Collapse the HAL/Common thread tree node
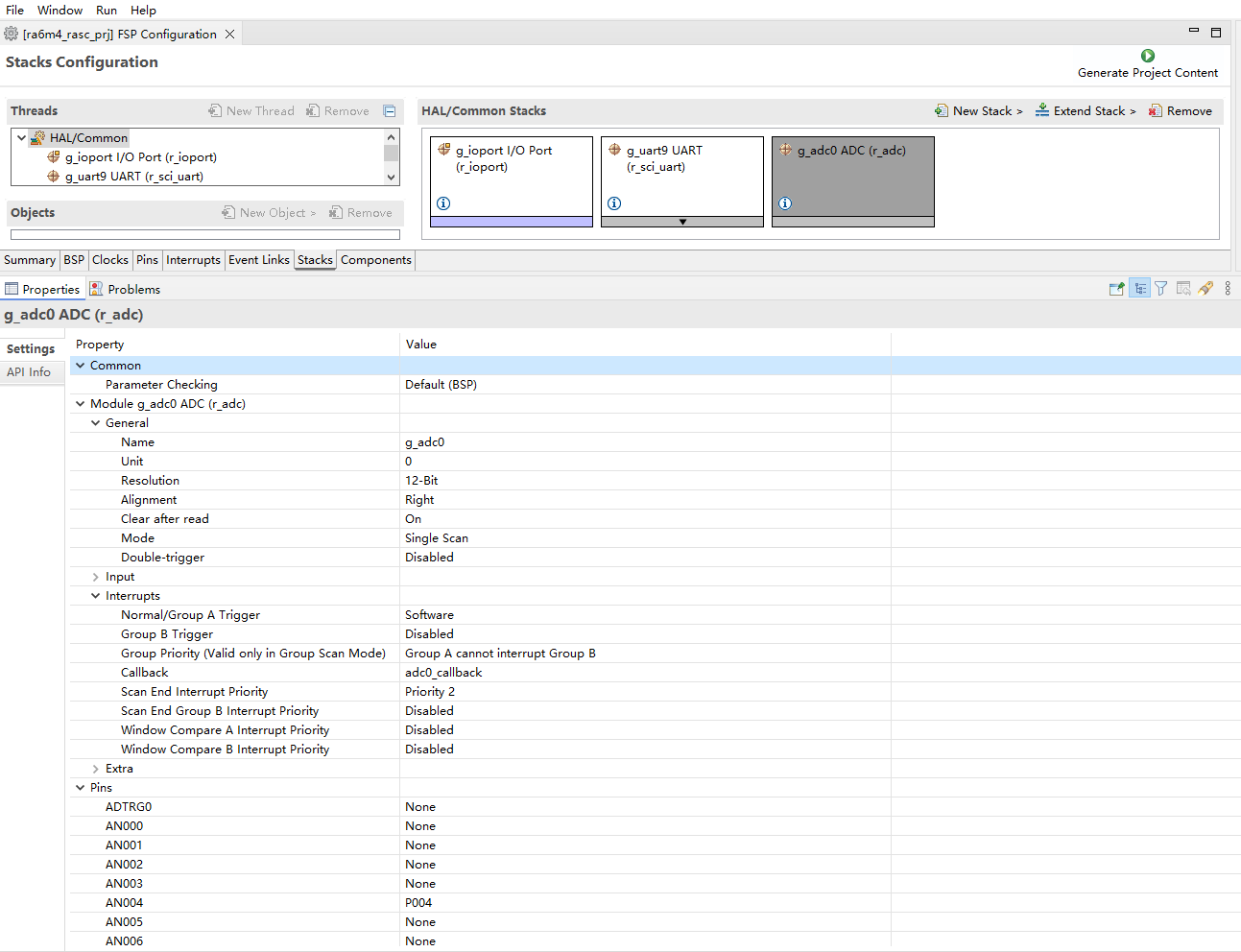 click(x=21, y=137)
